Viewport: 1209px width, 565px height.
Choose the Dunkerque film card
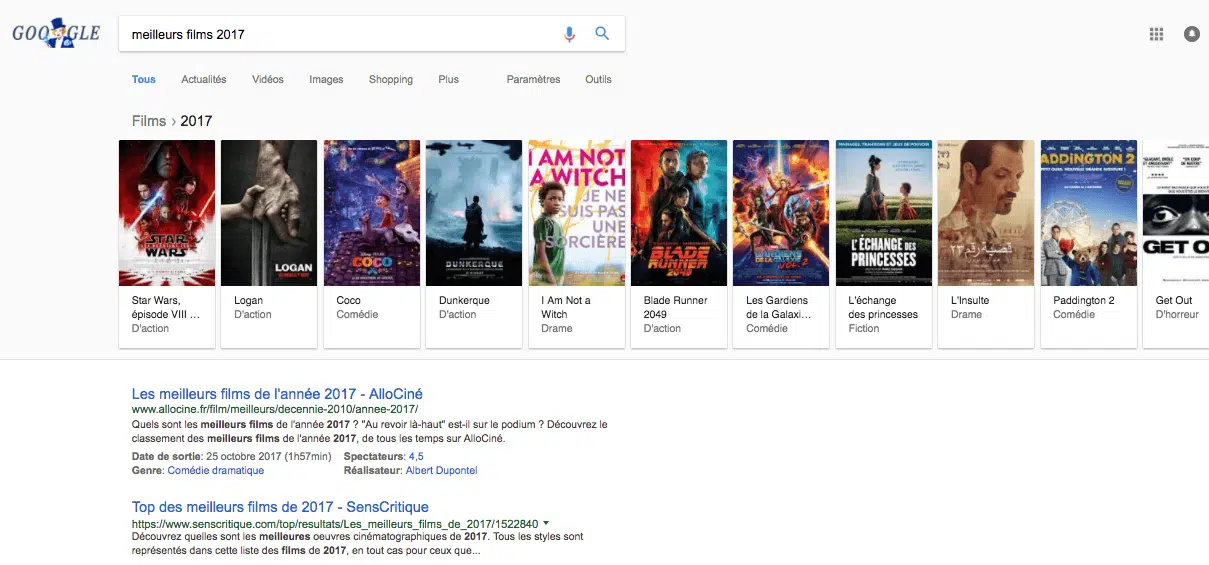pos(473,243)
